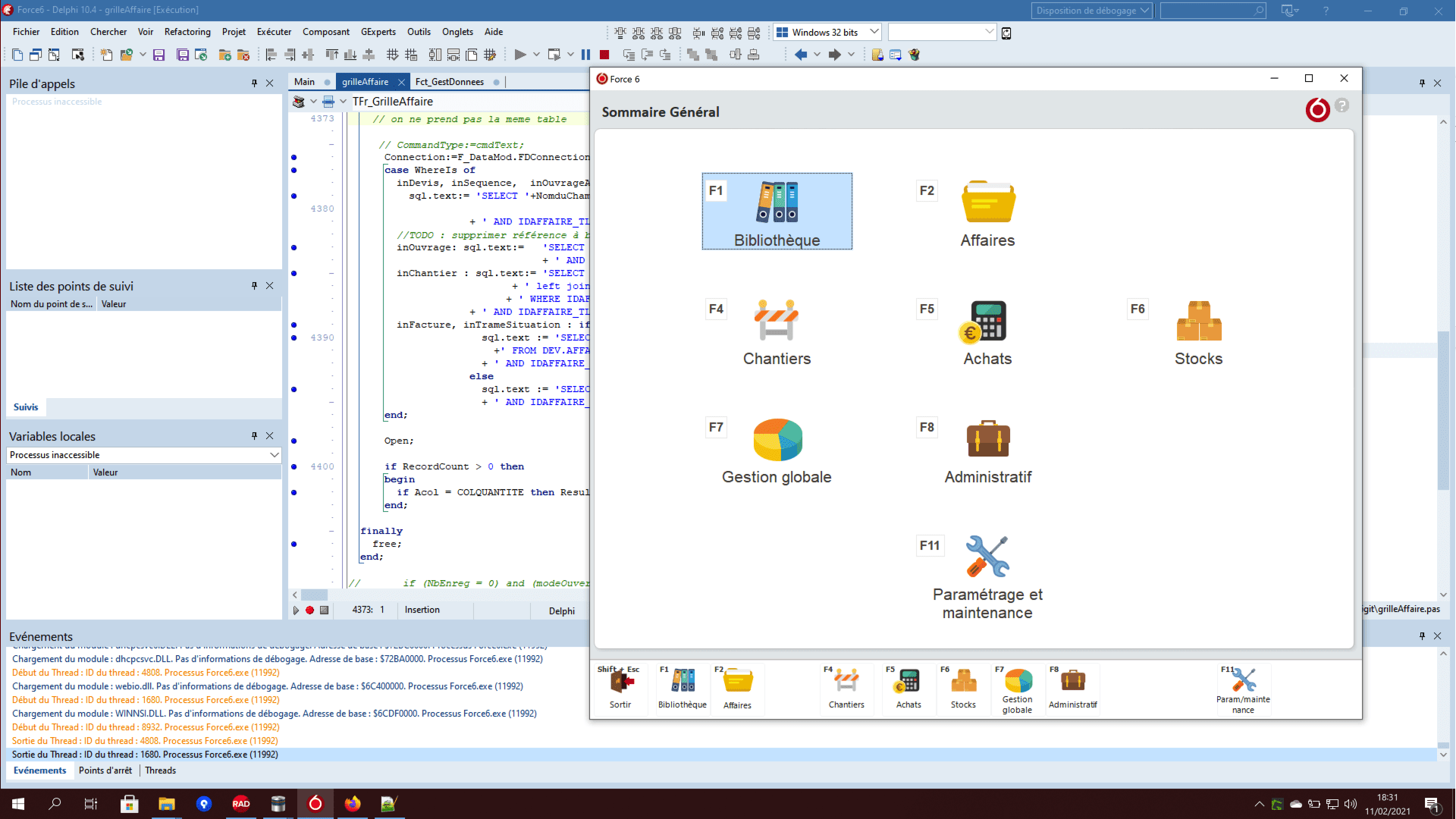Open the Bibliothèque module tile
Image resolution: width=1456 pixels, height=819 pixels.
click(x=777, y=212)
